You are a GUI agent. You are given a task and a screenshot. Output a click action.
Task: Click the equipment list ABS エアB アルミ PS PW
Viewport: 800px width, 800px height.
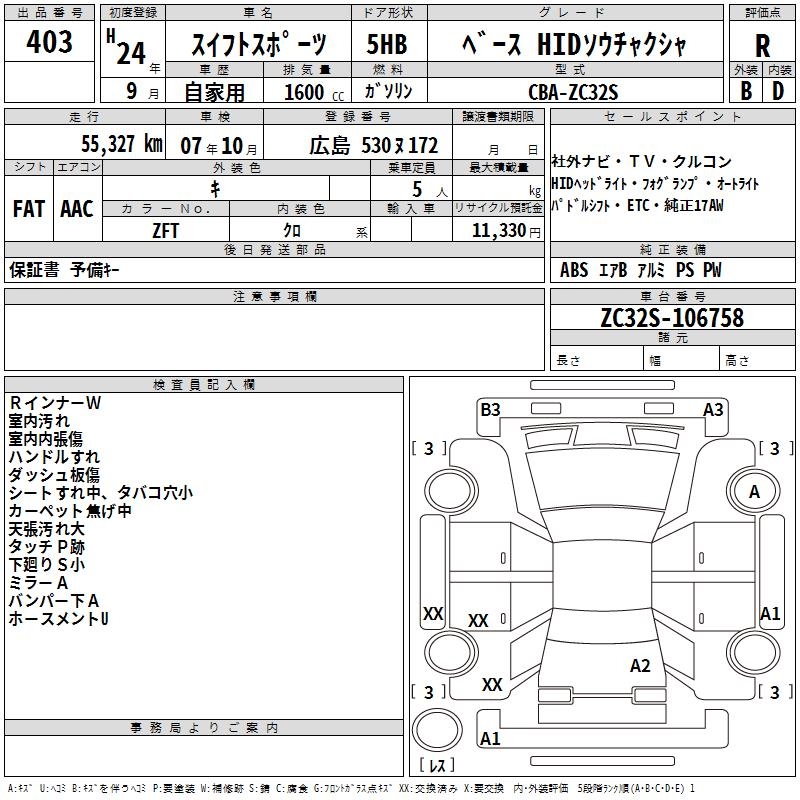pyautogui.click(x=640, y=270)
